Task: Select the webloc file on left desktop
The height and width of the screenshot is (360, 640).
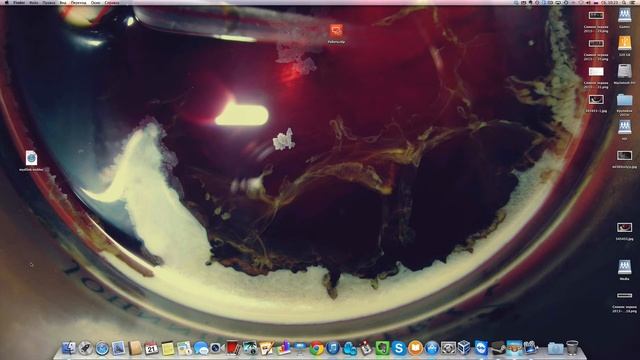Action: click(x=31, y=158)
